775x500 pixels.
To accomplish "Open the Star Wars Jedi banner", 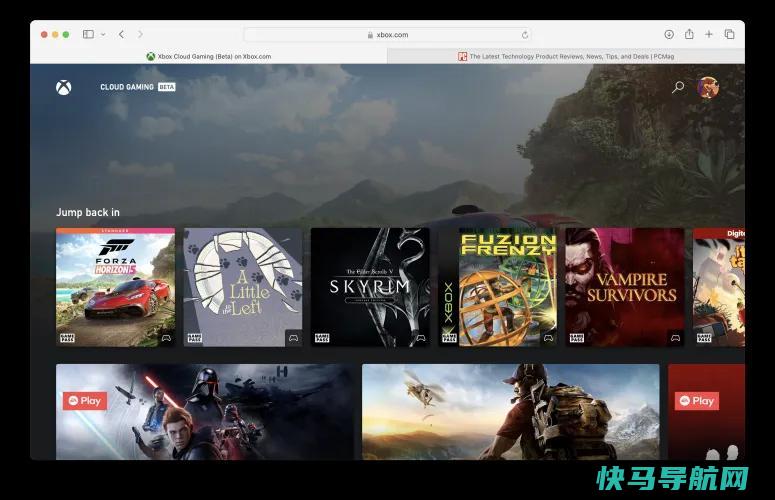I will (x=205, y=412).
